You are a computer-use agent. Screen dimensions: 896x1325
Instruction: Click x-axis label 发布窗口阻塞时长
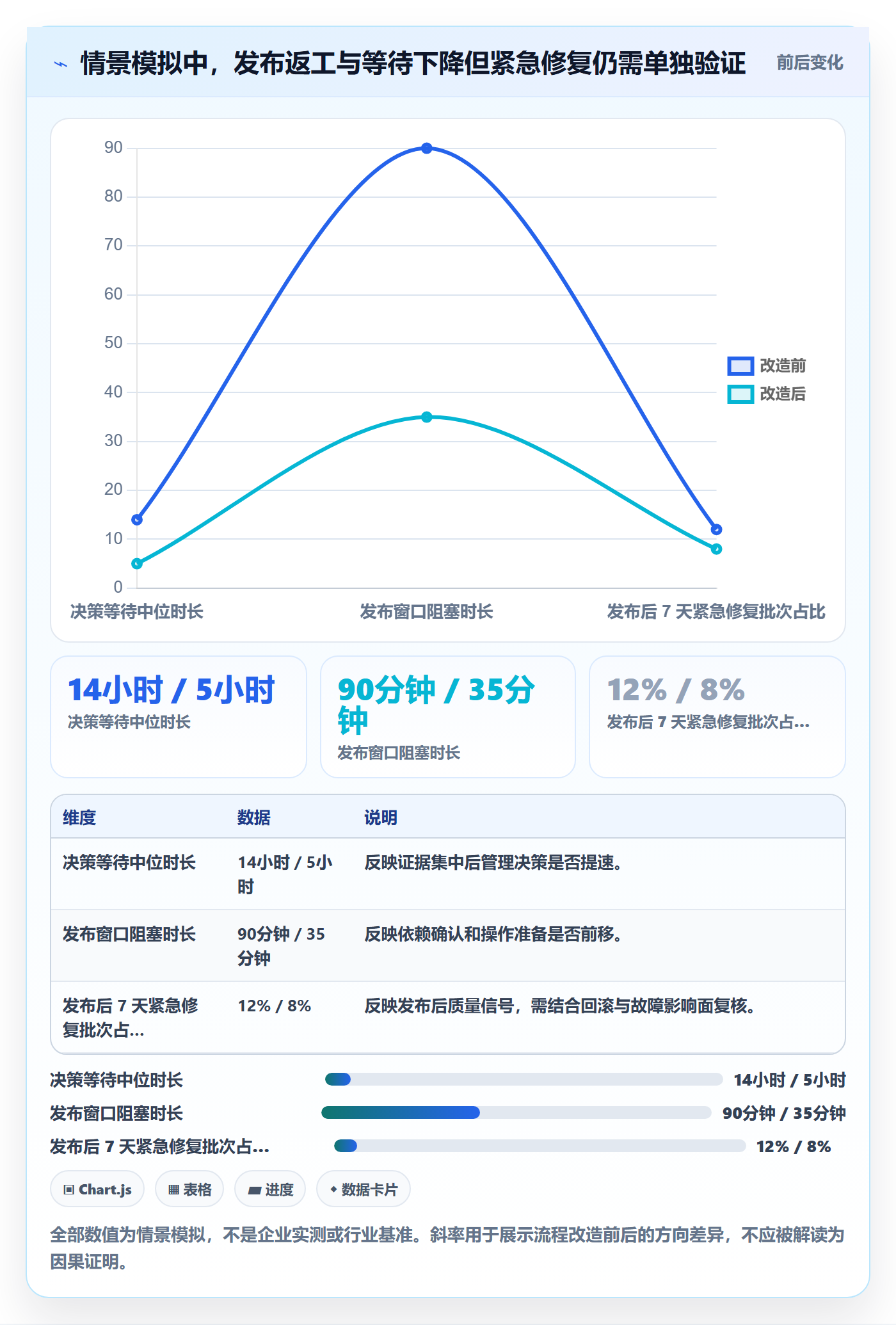coord(426,612)
